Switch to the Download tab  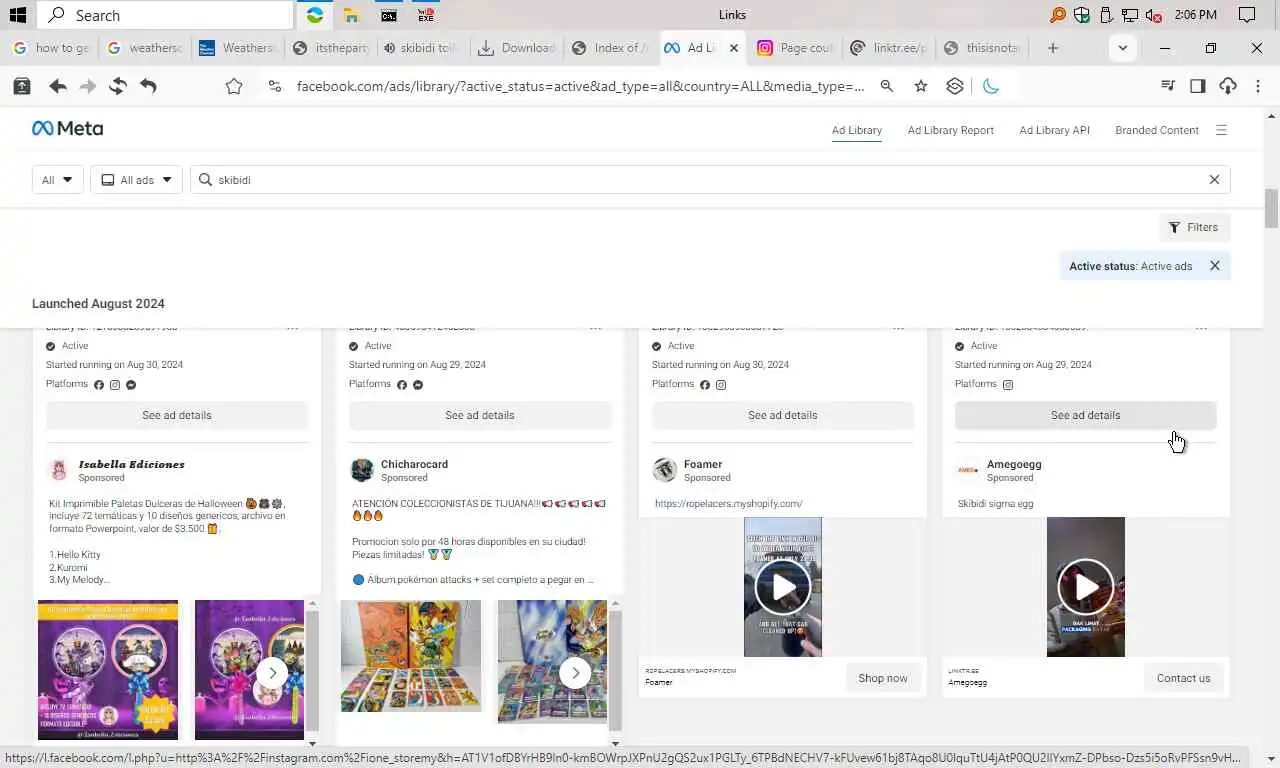517,48
